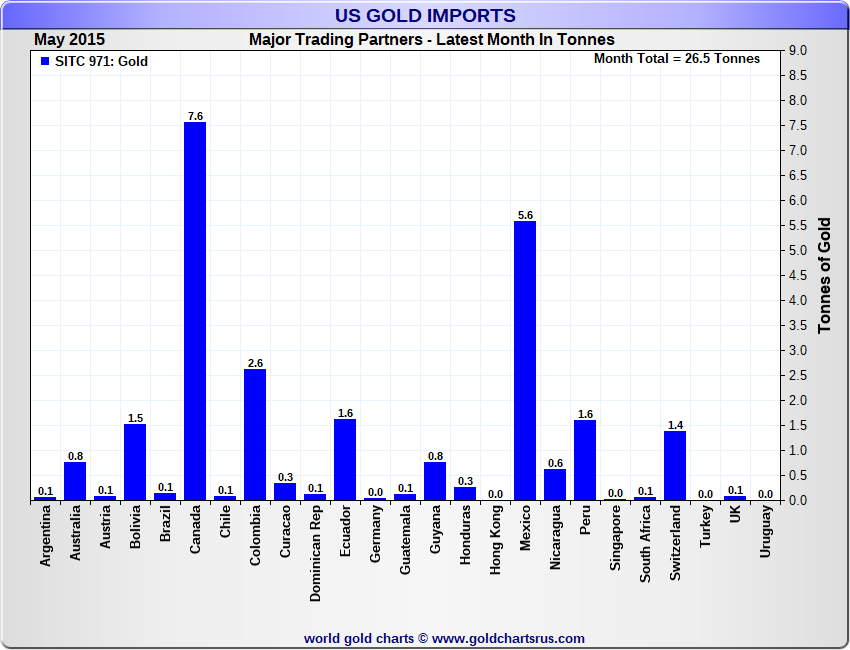850x650 pixels.
Task: Click the Canada axis label
Action: click(x=195, y=529)
